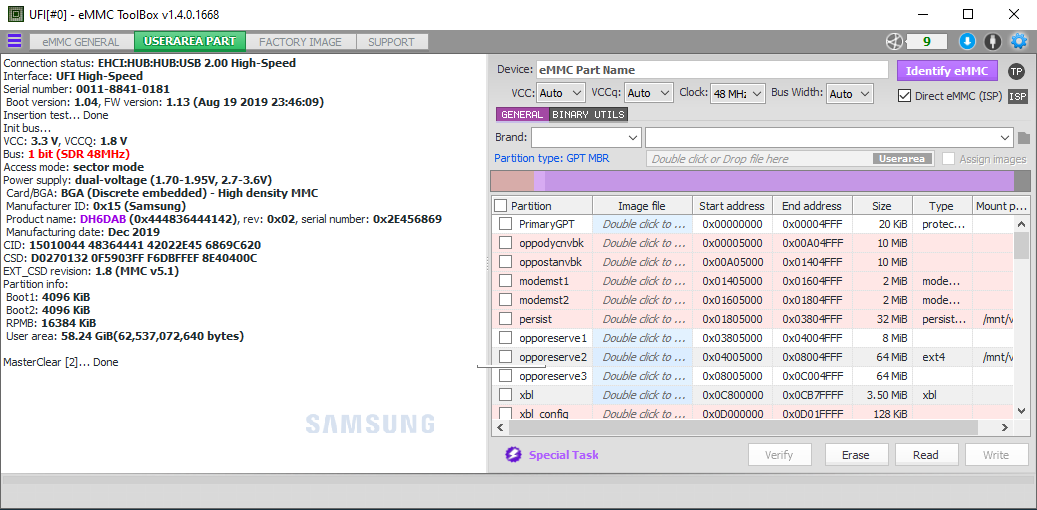The height and width of the screenshot is (510, 1037).
Task: Click the Size column header
Action: (x=882, y=206)
